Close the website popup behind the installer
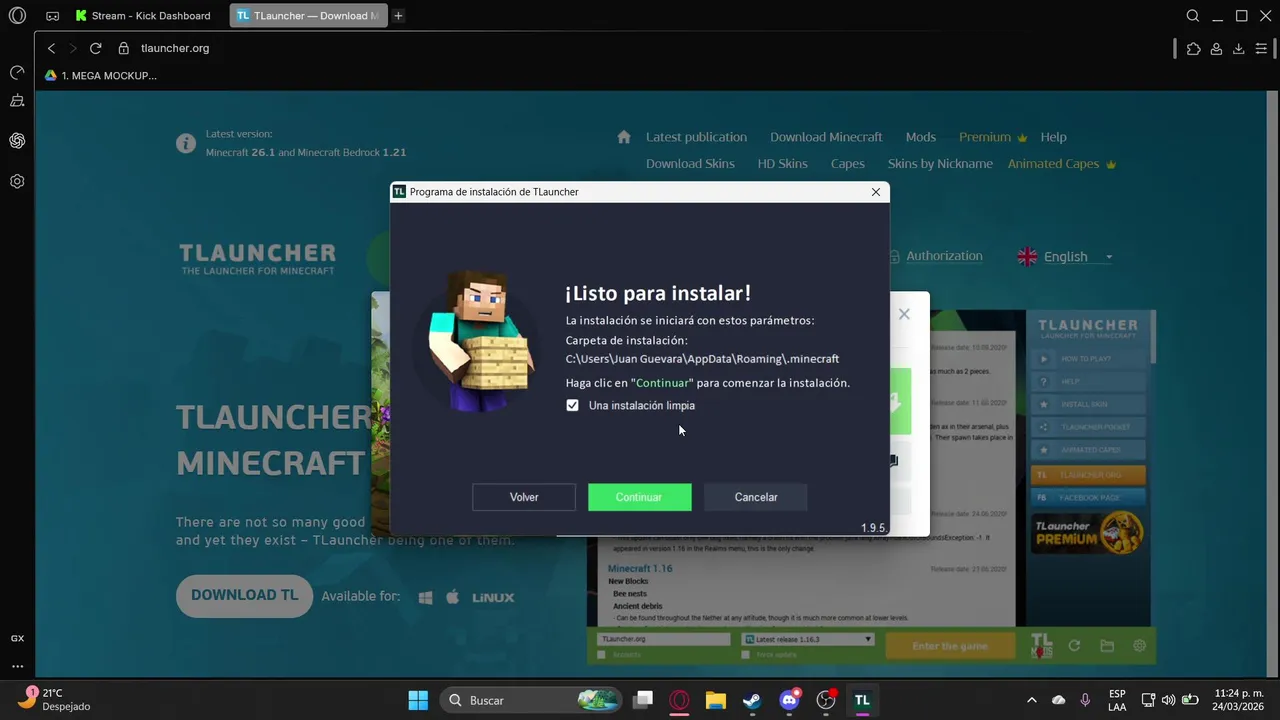 904,314
